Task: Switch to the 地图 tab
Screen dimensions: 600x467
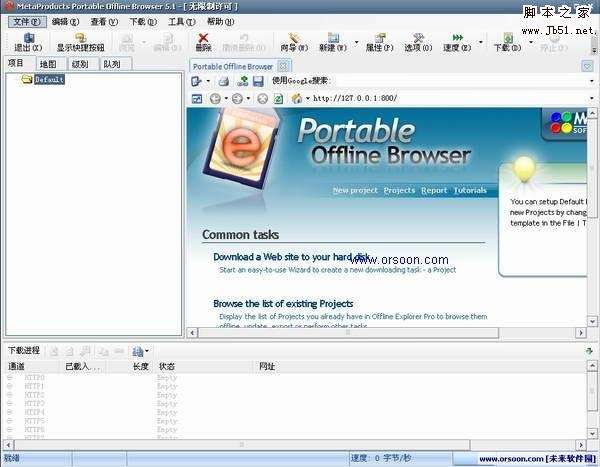Action: click(48, 64)
